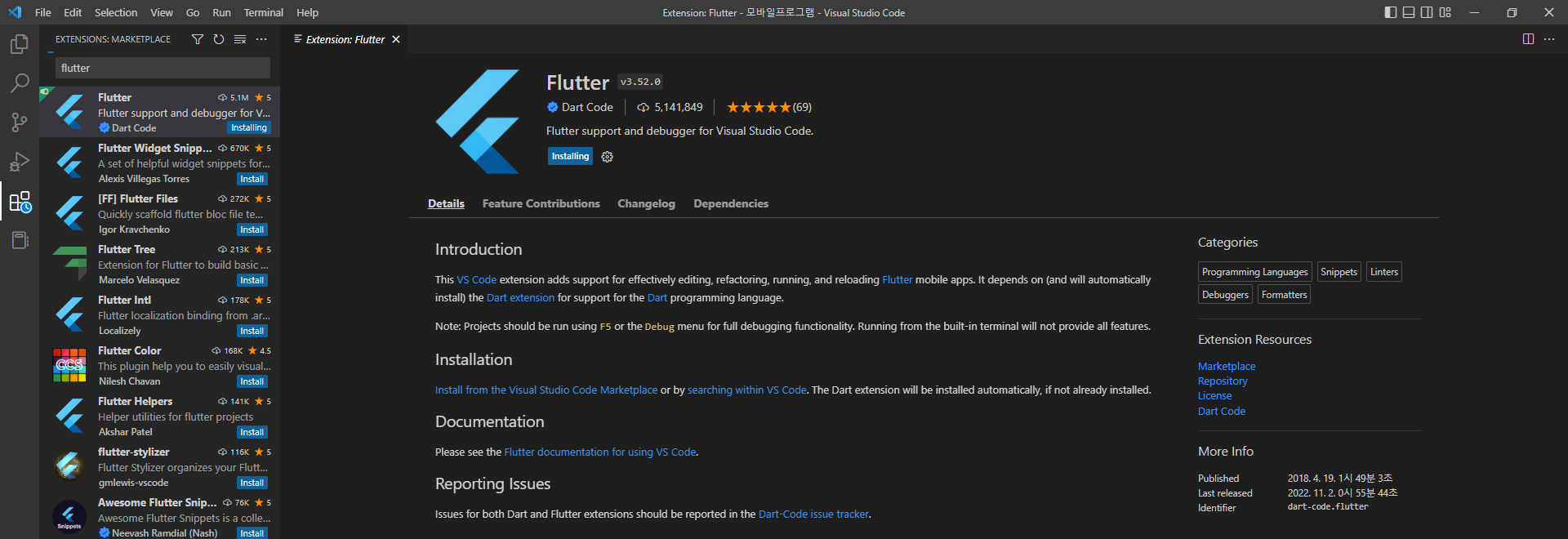Open searching within VS Code link
This screenshot has width=1568, height=539.
pyautogui.click(x=746, y=390)
